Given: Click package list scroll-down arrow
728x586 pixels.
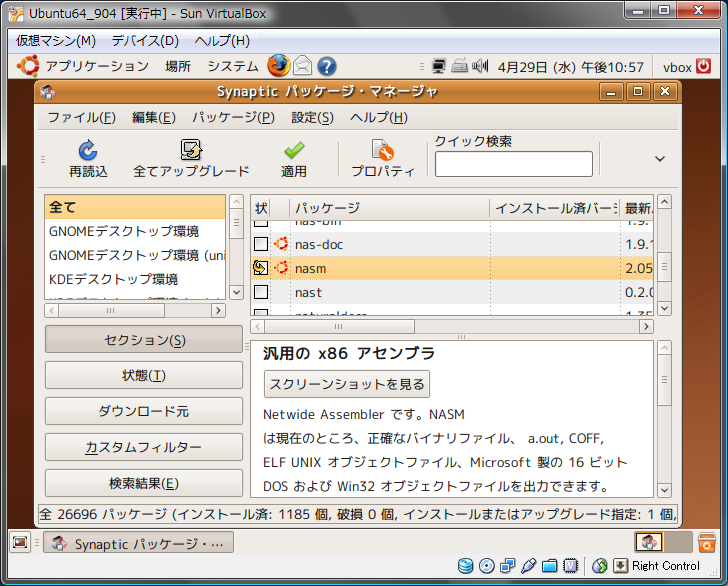Looking at the screenshot, I should point(664,308).
